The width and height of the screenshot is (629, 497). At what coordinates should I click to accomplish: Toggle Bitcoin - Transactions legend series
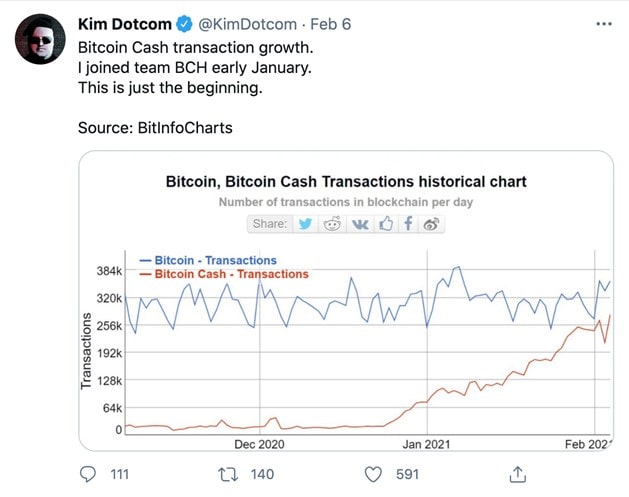click(208, 260)
